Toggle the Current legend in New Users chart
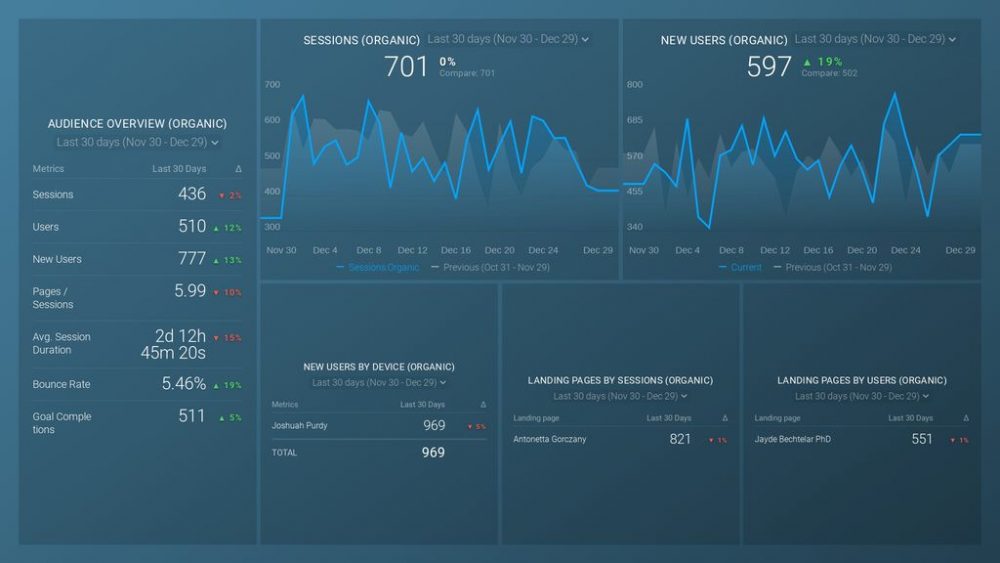 pos(740,267)
